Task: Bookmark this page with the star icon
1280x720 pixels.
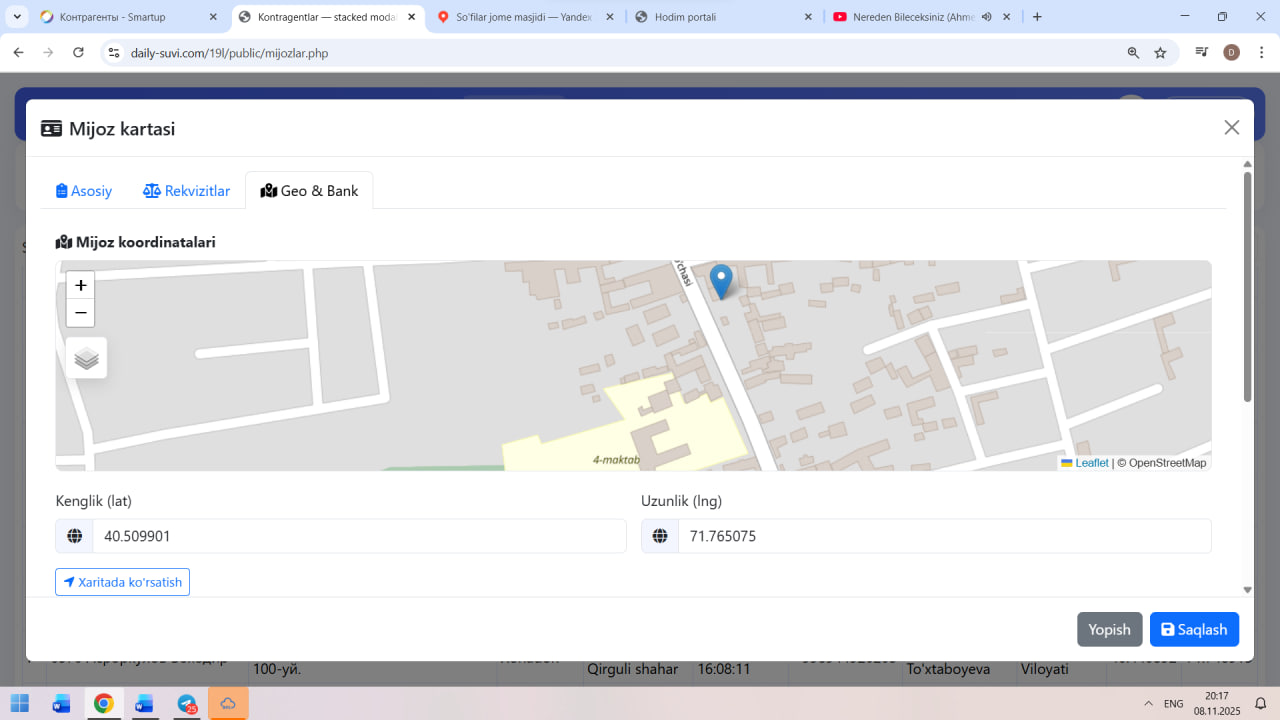Action: coord(1160,53)
